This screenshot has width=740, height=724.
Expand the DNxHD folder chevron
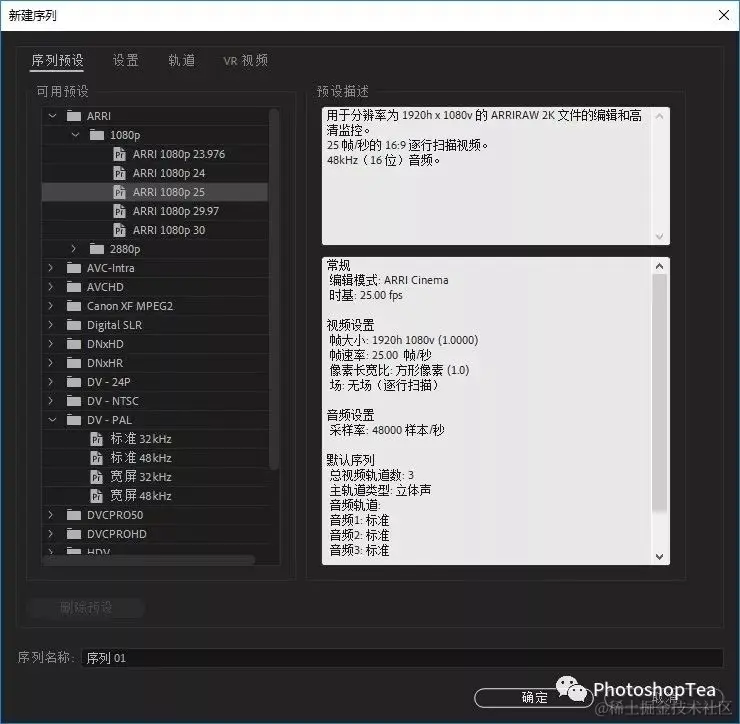pos(51,344)
